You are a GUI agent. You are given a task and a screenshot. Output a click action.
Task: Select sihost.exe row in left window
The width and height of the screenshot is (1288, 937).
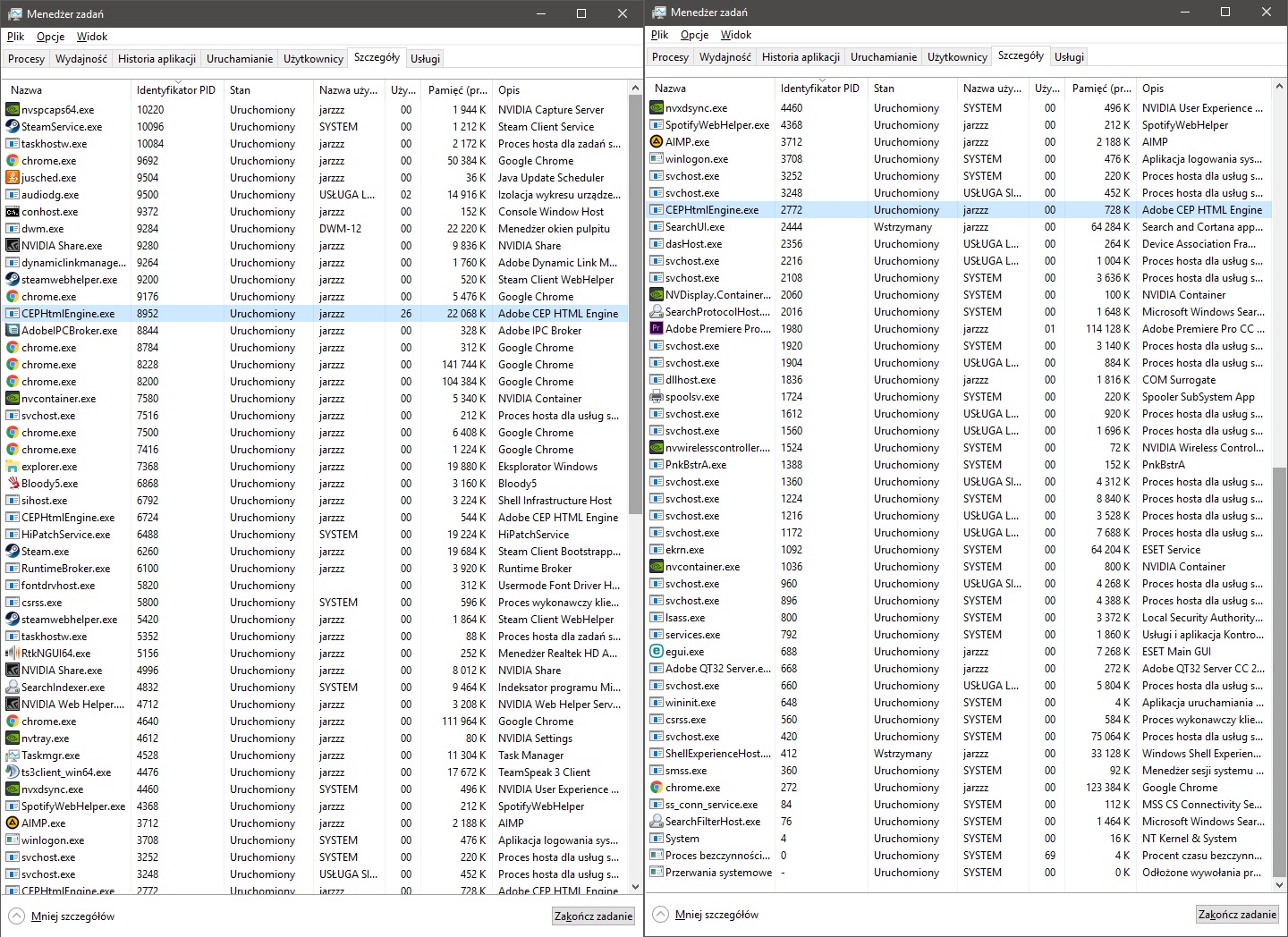tap(315, 501)
